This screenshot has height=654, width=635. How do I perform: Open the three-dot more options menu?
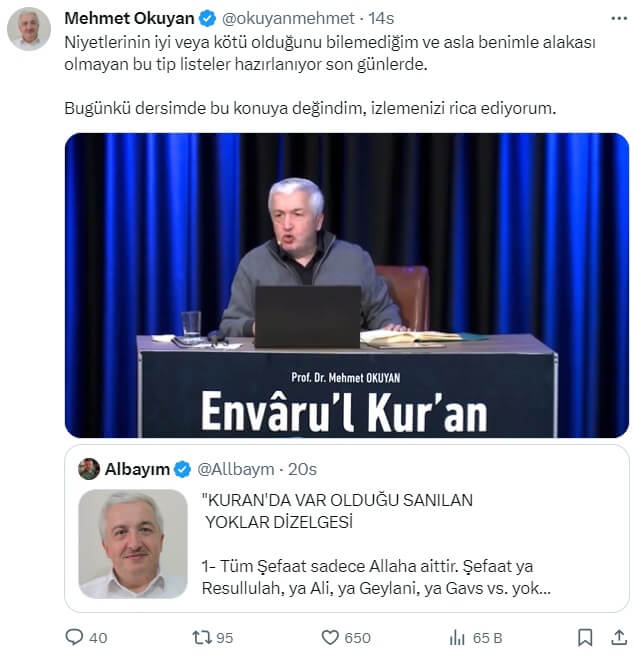619,18
